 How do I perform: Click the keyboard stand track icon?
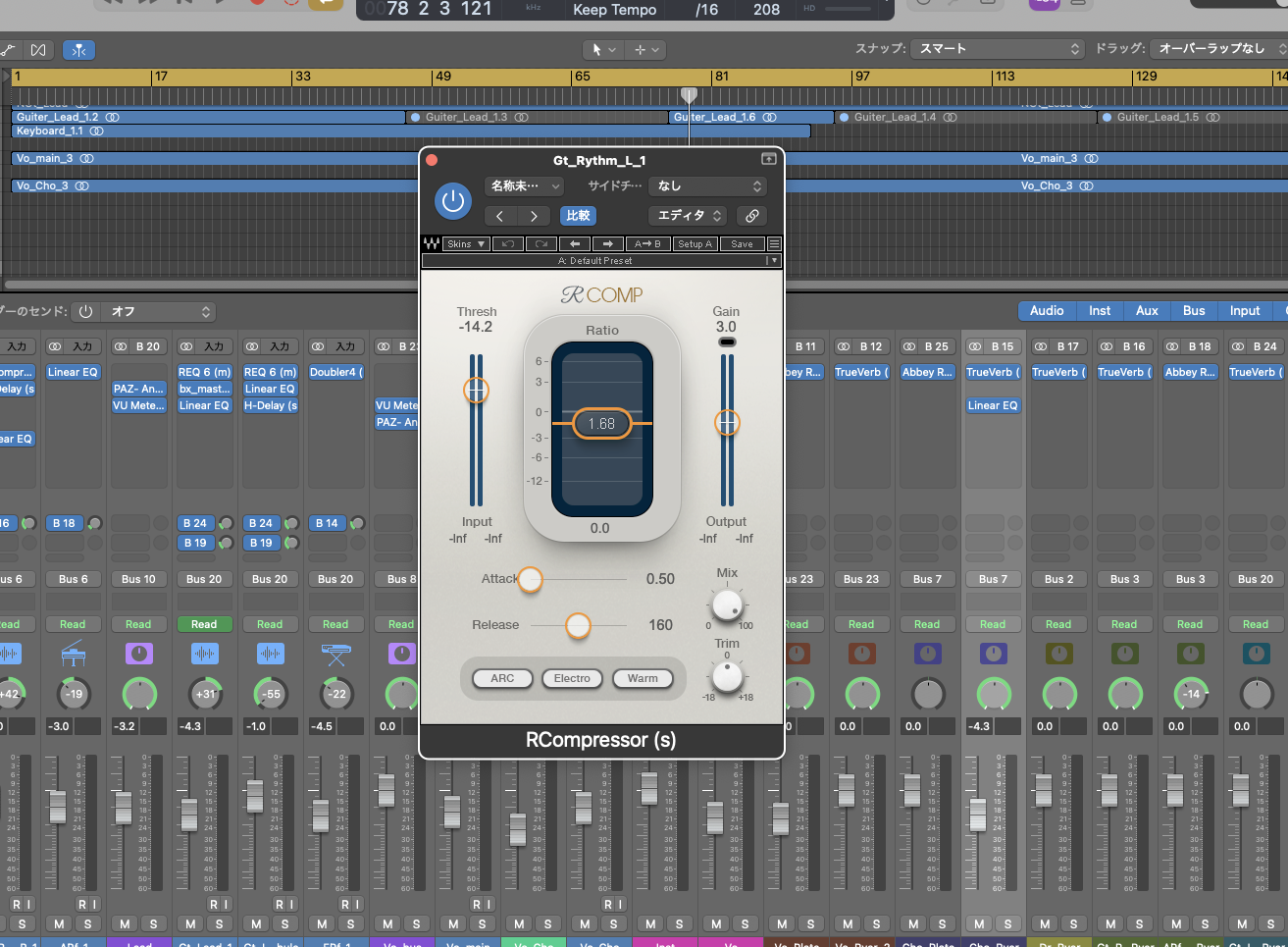335,654
